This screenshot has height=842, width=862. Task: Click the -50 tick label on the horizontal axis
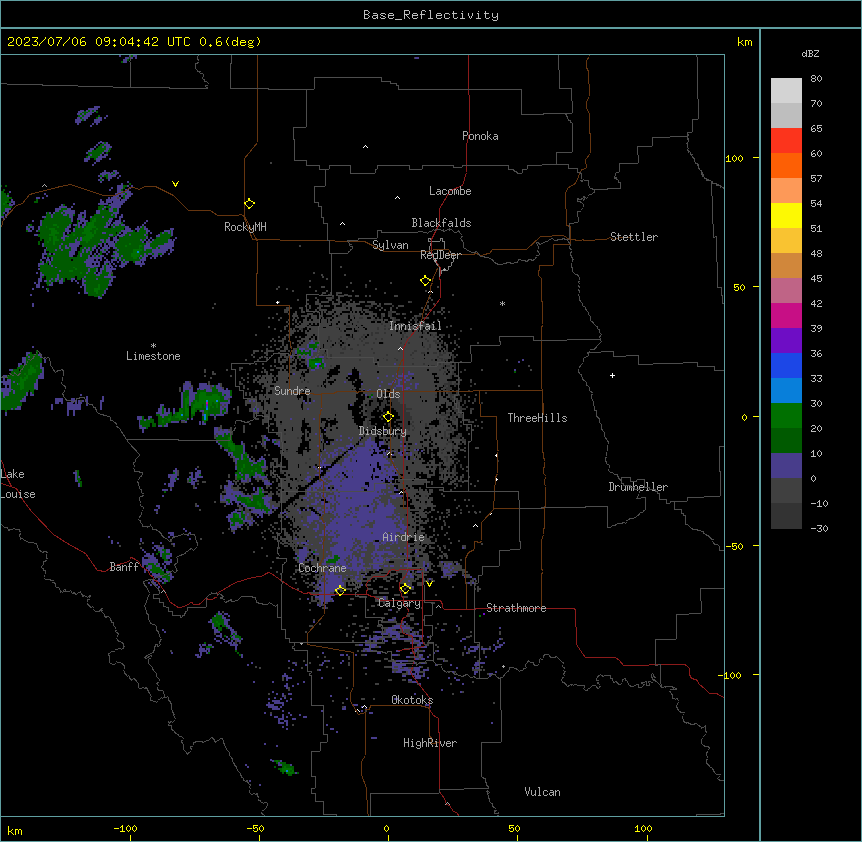tap(255, 828)
